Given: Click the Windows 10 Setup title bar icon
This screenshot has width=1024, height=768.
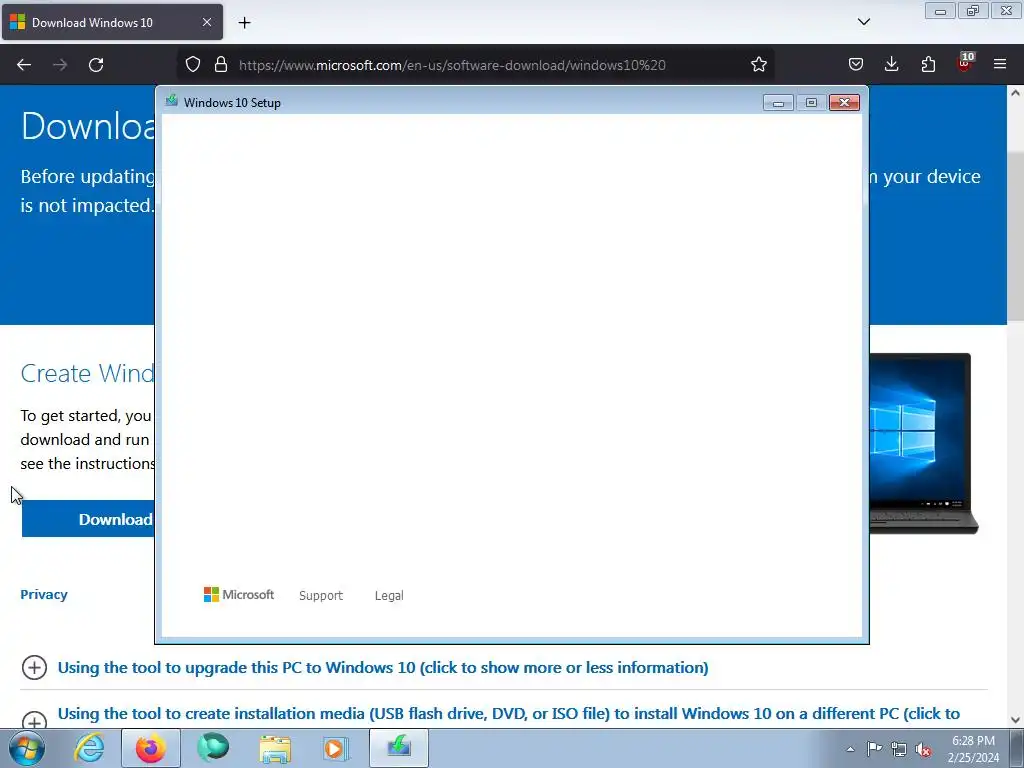Looking at the screenshot, I should 172,101.
